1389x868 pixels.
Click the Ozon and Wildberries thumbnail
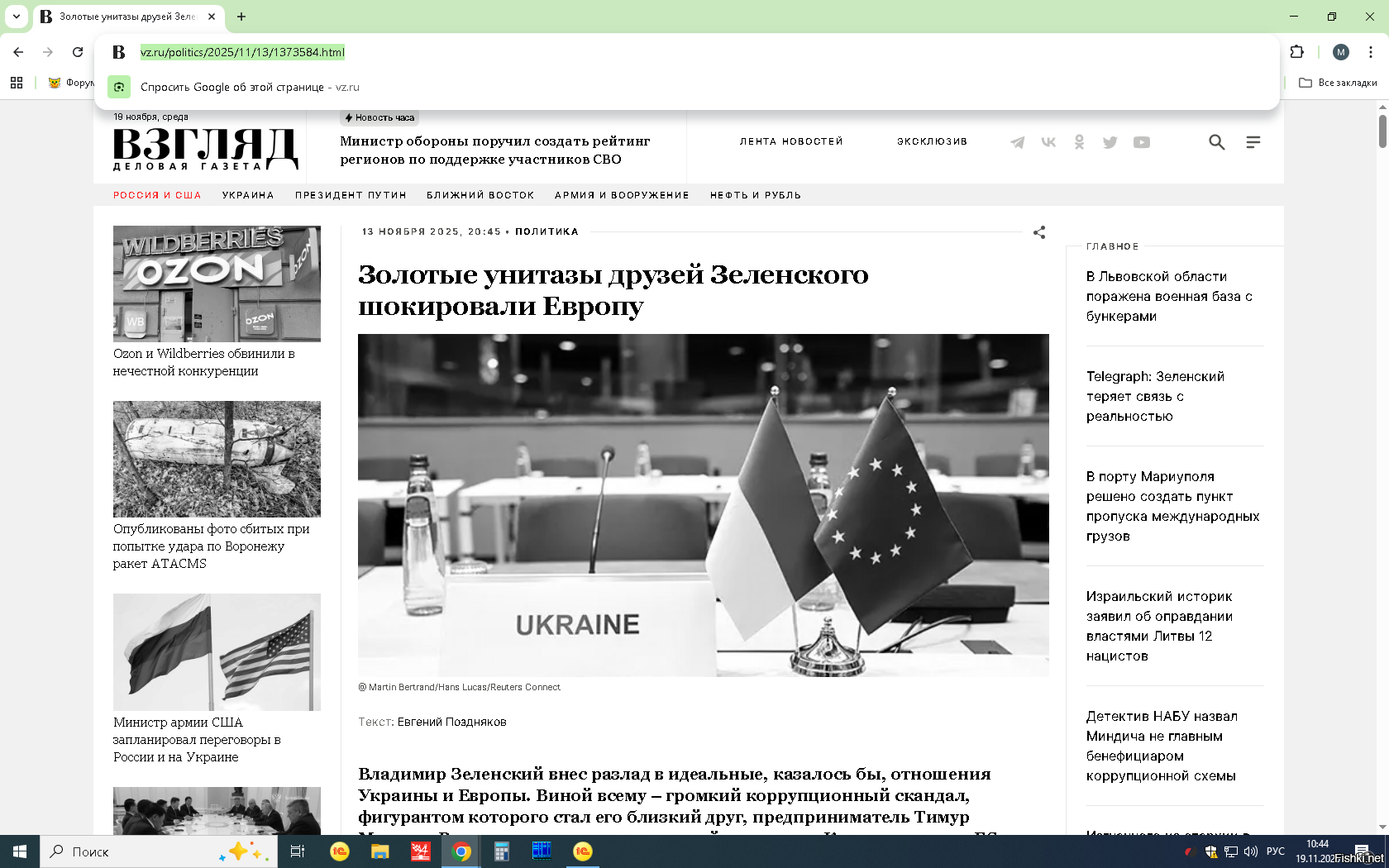point(217,284)
